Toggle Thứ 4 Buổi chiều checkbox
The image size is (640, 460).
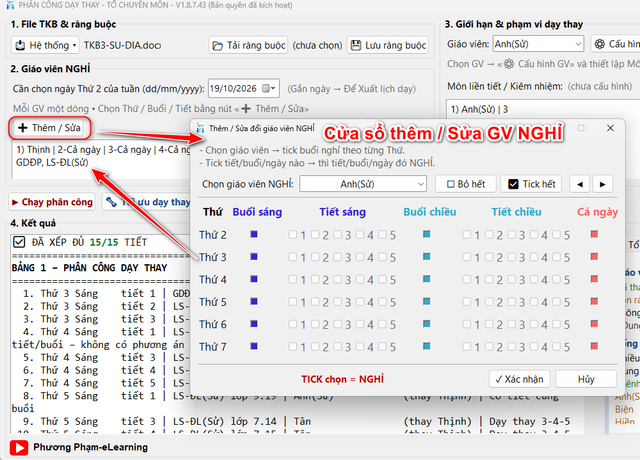point(427,279)
